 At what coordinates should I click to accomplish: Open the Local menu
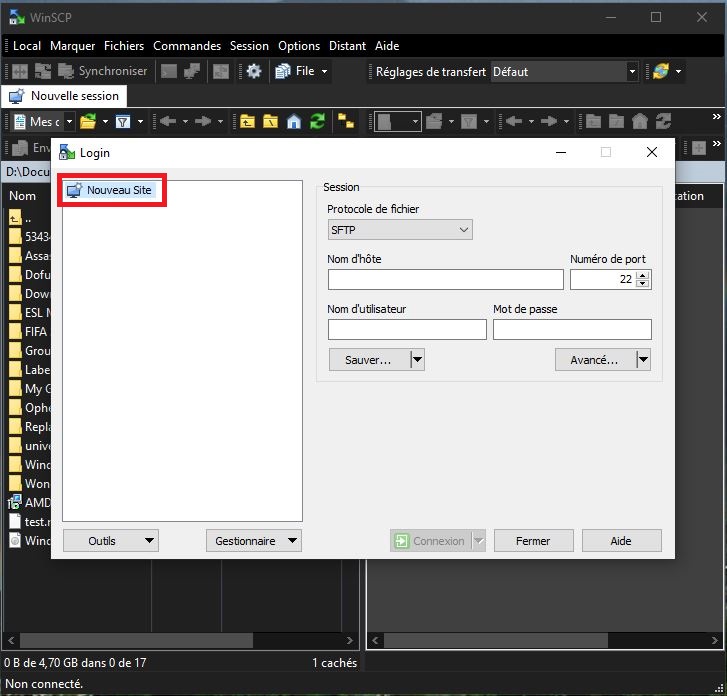(x=27, y=46)
